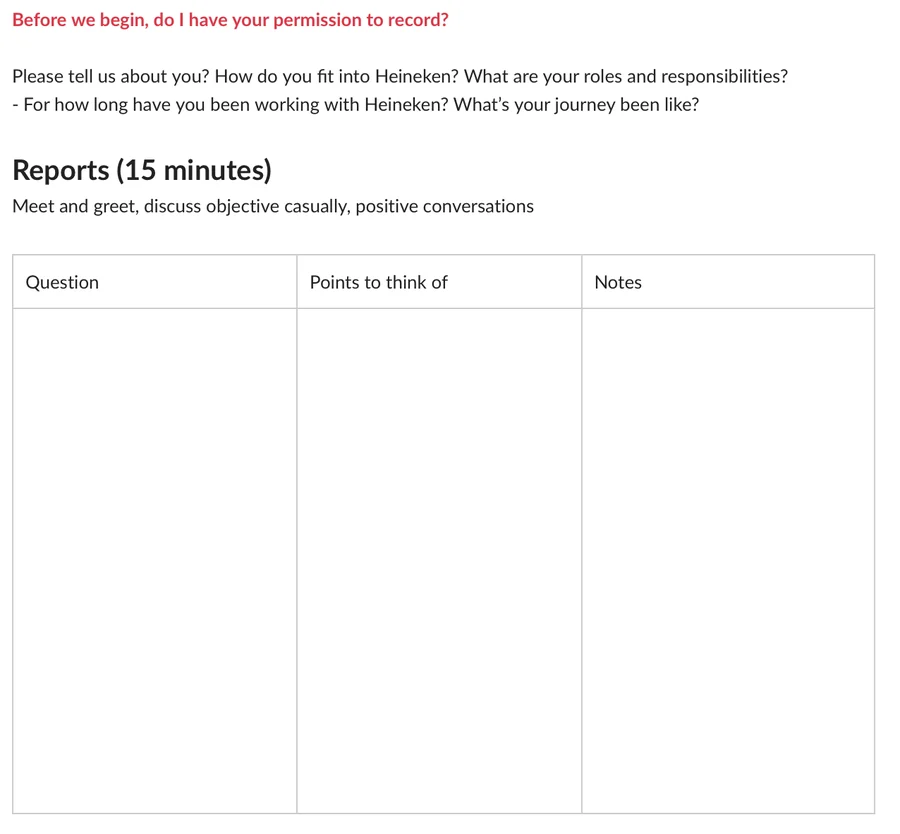Click the 'For how long have you been working' line

point(356,104)
